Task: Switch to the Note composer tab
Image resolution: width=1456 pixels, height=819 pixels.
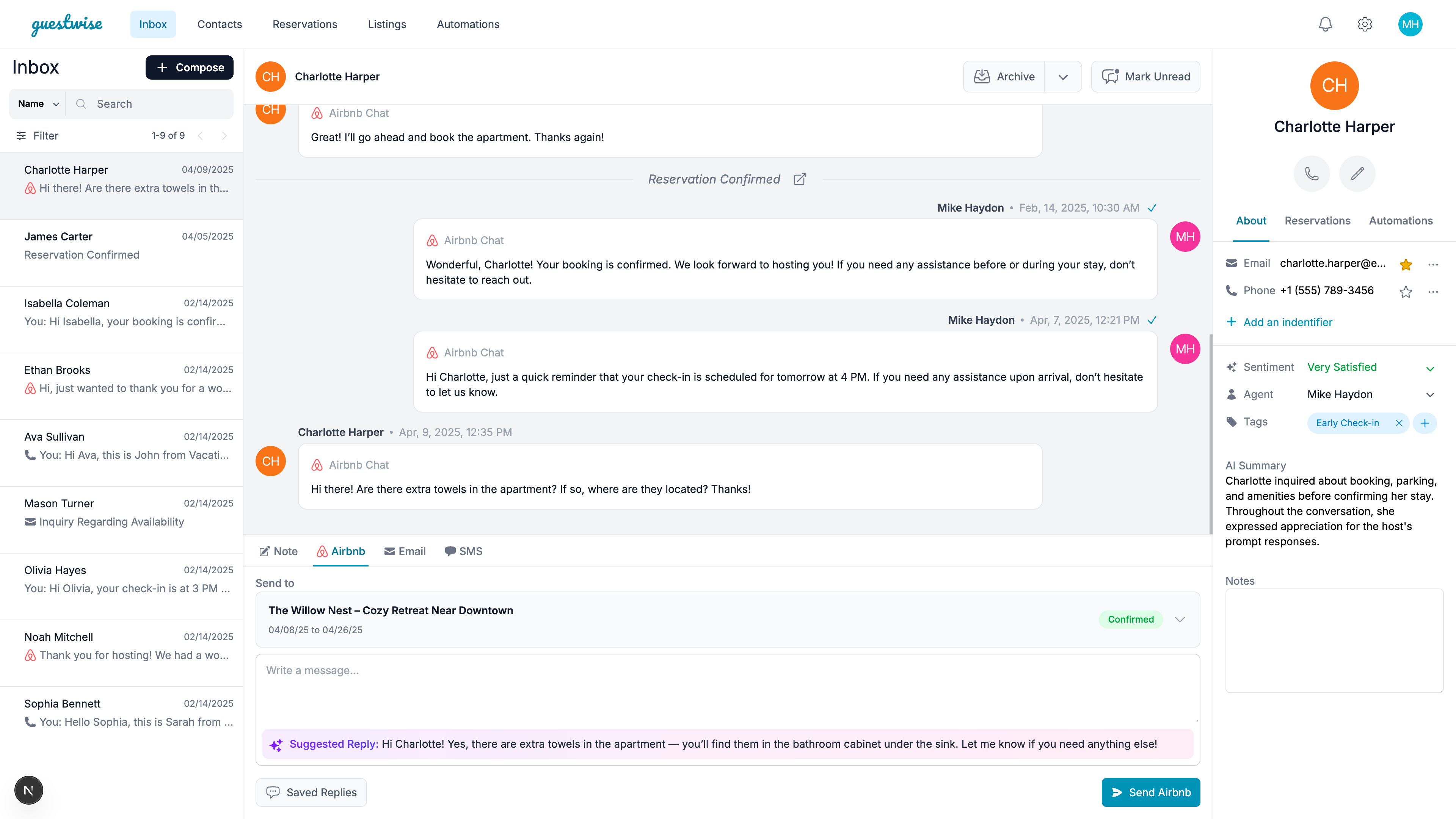Action: 278,552
